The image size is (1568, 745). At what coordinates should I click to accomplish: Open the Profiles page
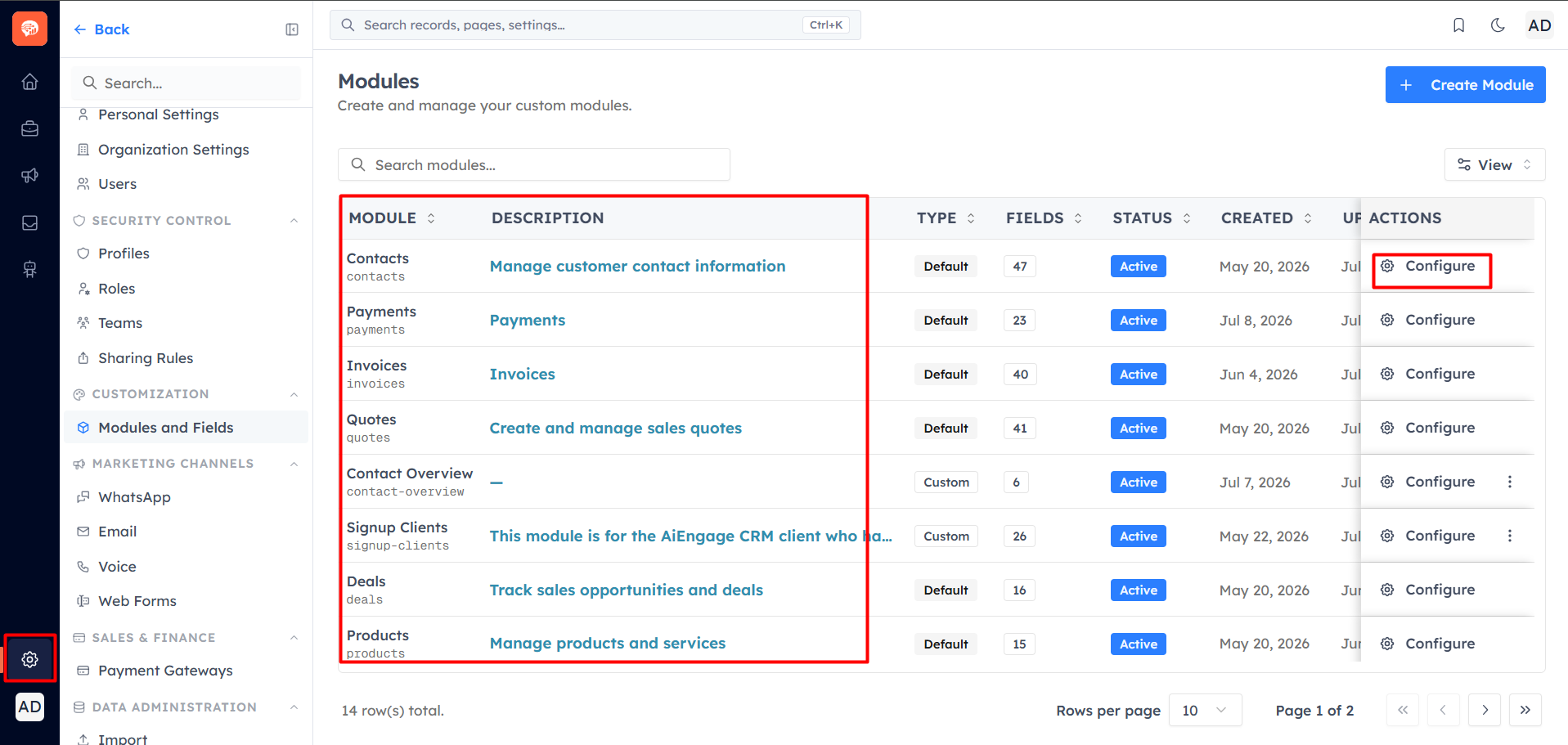[124, 254]
